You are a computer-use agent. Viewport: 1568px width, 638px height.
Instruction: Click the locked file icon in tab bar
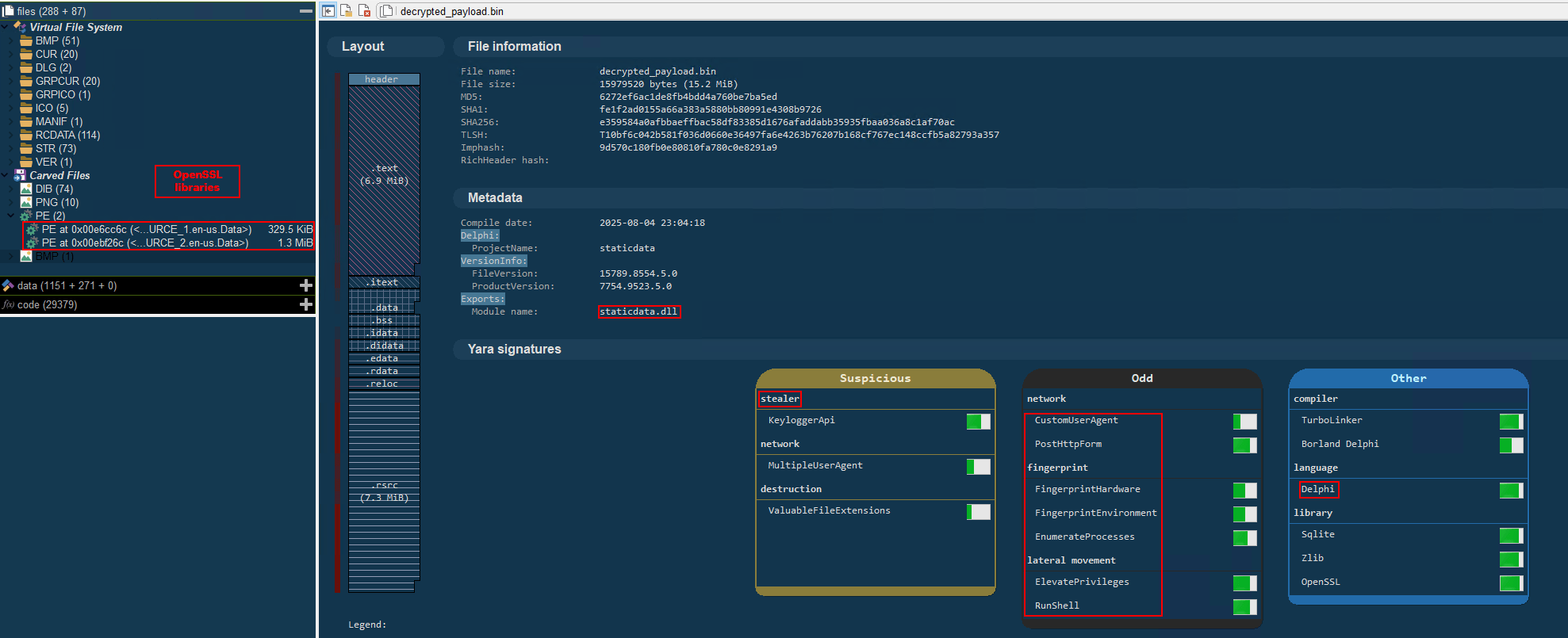(x=346, y=10)
